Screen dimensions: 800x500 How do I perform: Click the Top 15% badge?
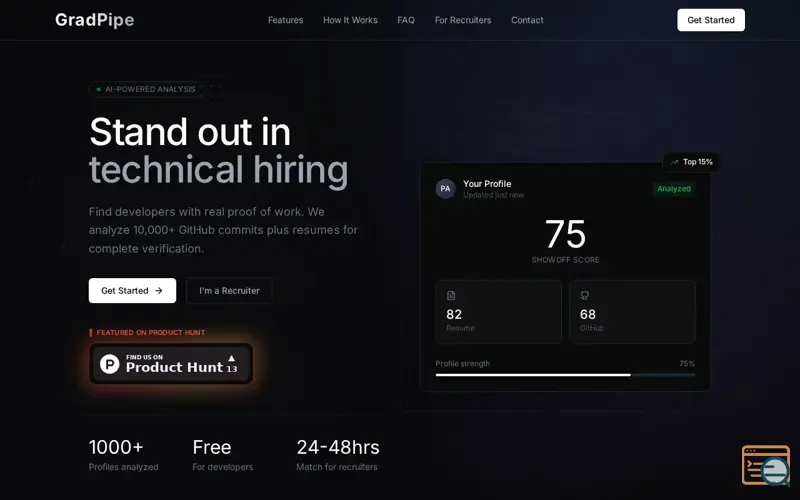pos(691,162)
